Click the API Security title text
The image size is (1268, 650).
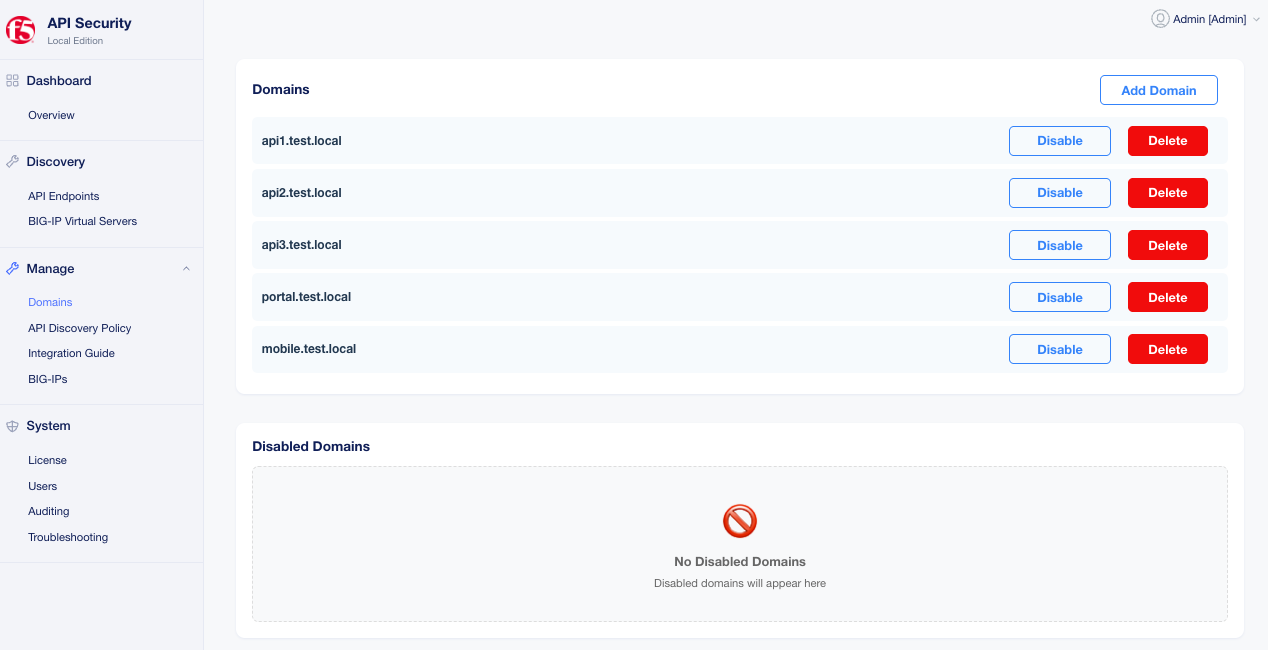[89, 23]
